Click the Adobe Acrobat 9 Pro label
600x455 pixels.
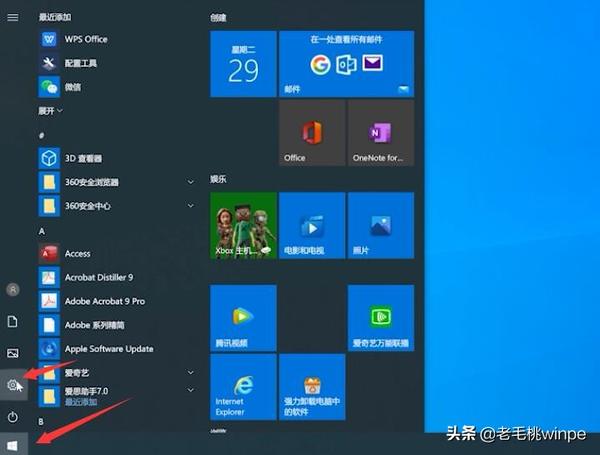tap(105, 301)
